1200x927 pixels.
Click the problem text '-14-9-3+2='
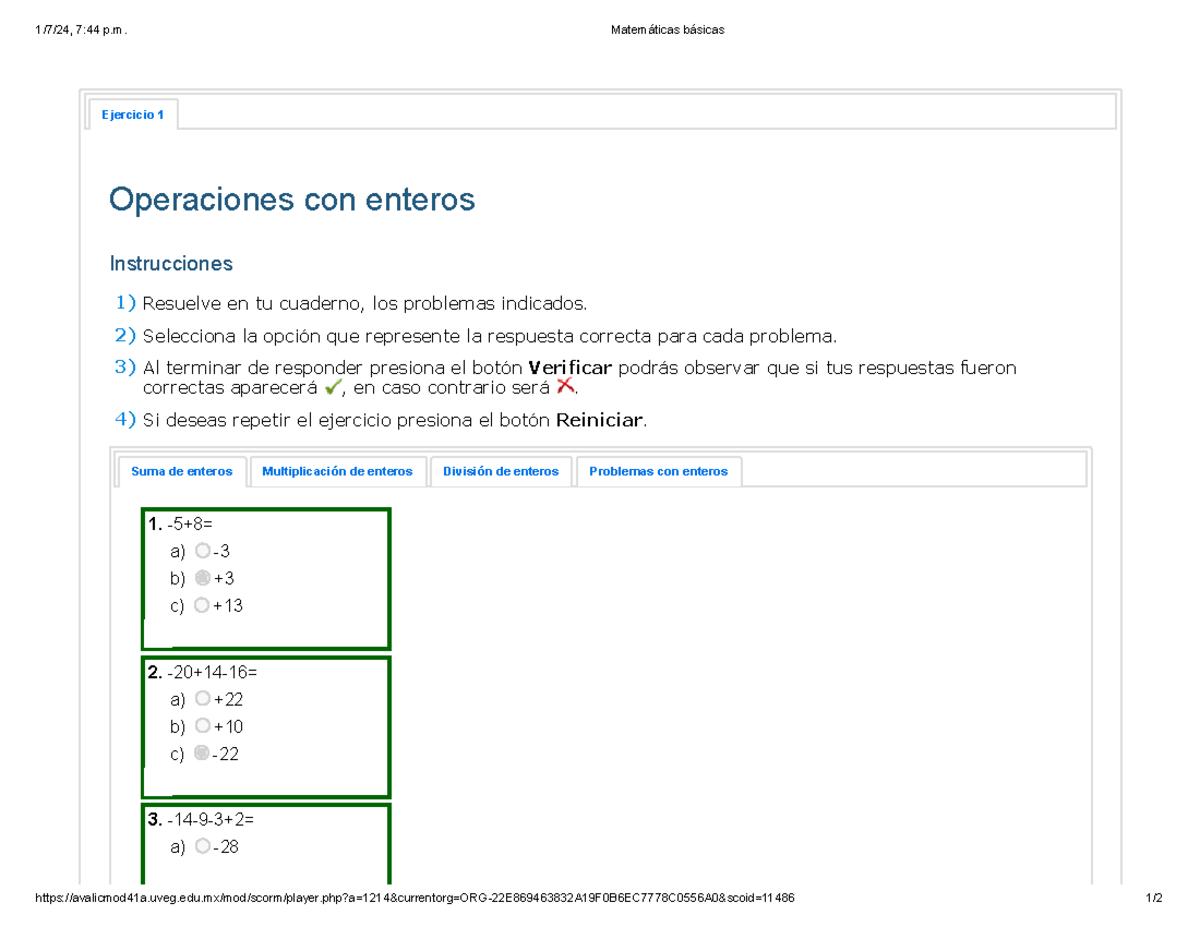[x=210, y=820]
